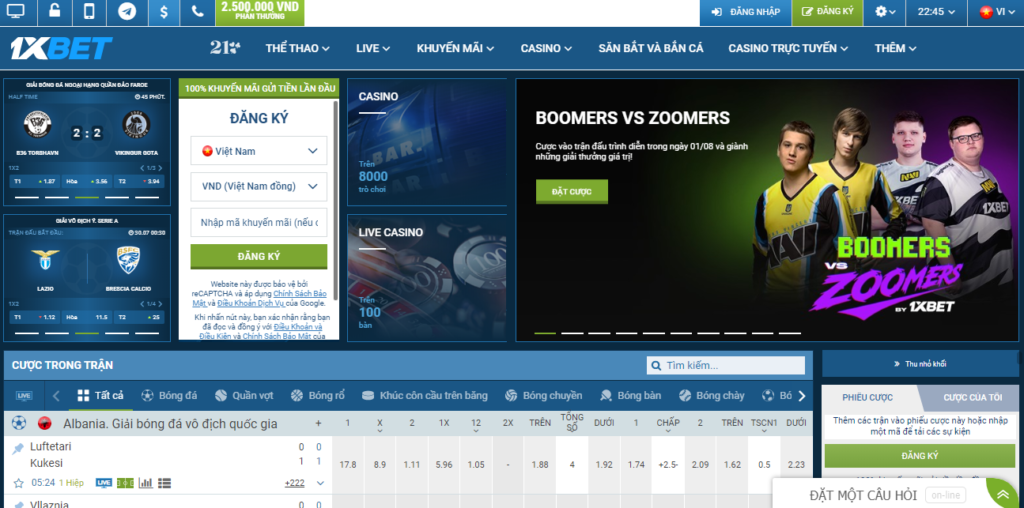Screen dimensions: 1024x508
Task: Expand the THỂ THAO menu
Action: click(297, 48)
